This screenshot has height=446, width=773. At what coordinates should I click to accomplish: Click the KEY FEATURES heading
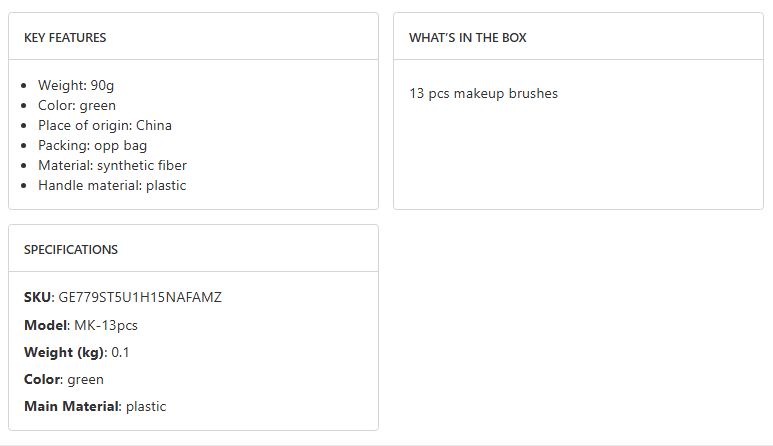coord(65,38)
